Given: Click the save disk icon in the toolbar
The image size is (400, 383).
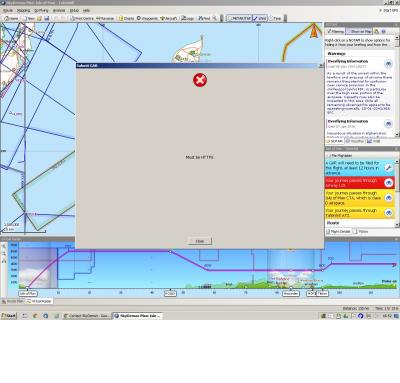Looking at the screenshot, I should (47, 18).
